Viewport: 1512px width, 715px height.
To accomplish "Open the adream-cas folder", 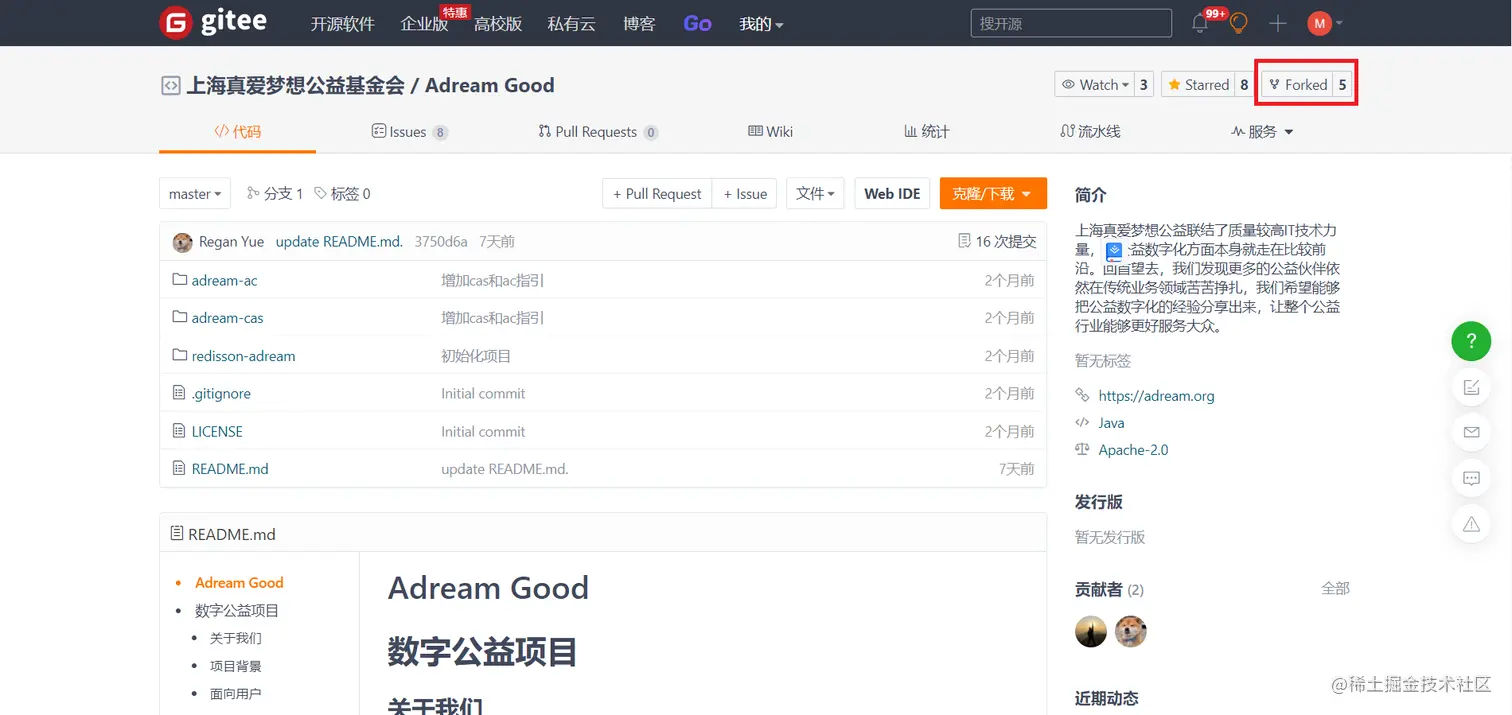I will tap(228, 318).
